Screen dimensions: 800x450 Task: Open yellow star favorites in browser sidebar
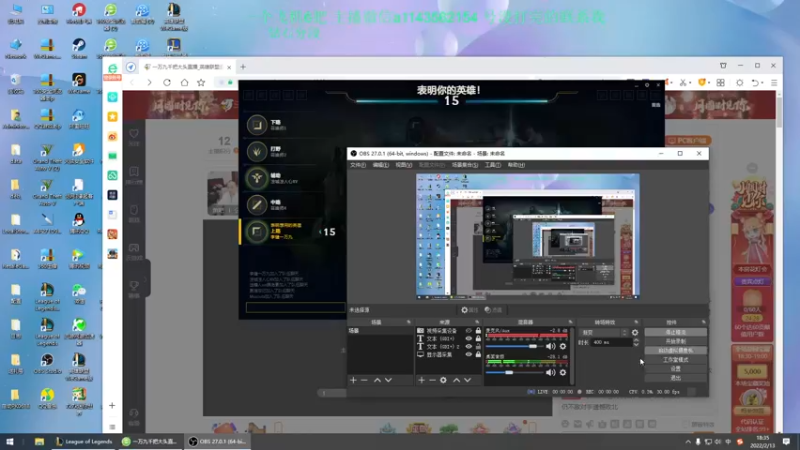(x=112, y=117)
